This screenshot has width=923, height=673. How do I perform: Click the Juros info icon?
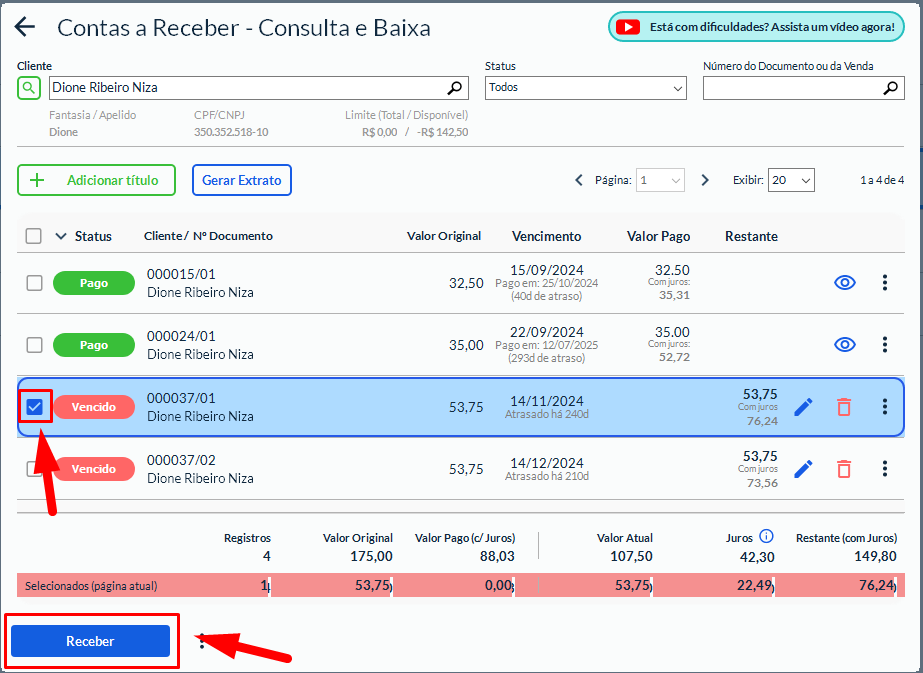(766, 536)
